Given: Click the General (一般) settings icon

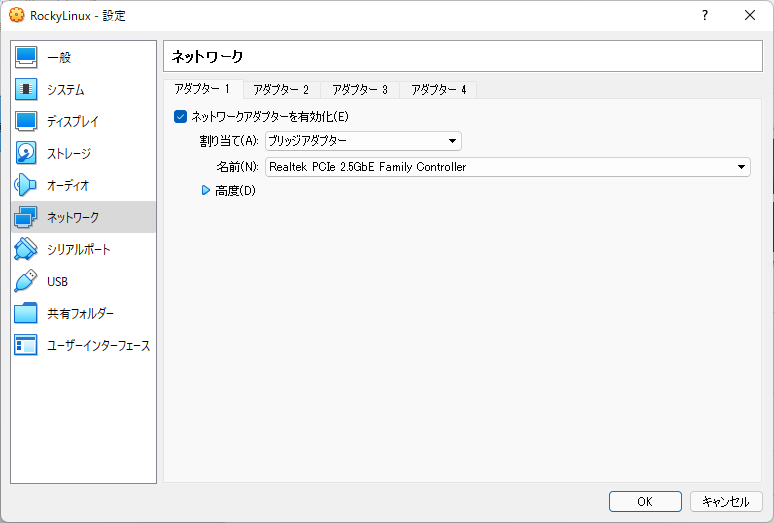Looking at the screenshot, I should [26, 58].
